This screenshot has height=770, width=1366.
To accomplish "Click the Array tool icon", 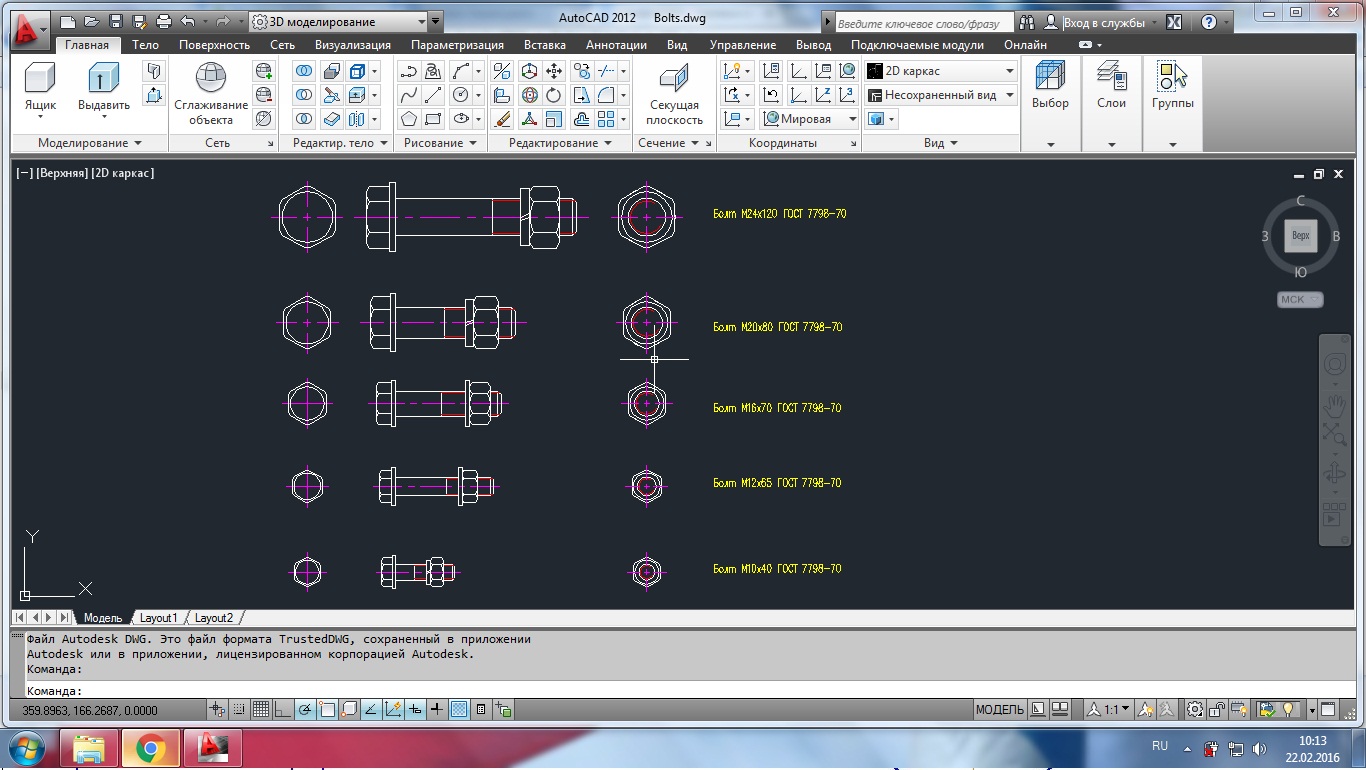I will (606, 119).
